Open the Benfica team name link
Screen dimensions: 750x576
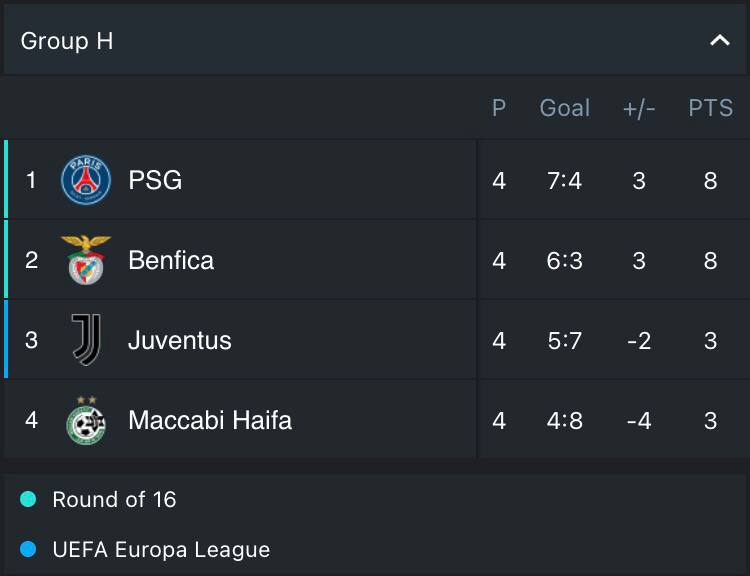(171, 261)
